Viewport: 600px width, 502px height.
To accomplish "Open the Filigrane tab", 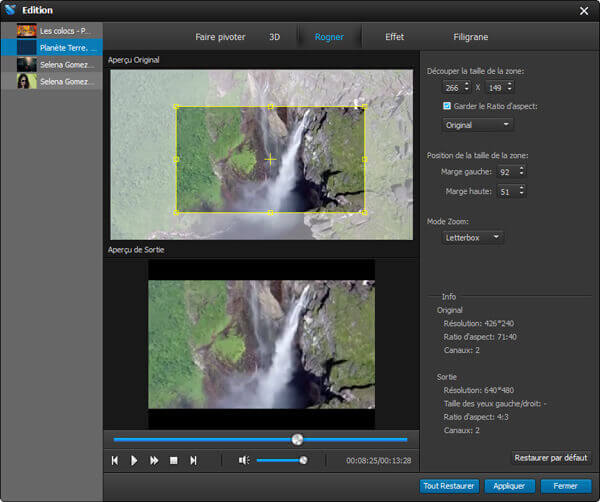I will 470,37.
